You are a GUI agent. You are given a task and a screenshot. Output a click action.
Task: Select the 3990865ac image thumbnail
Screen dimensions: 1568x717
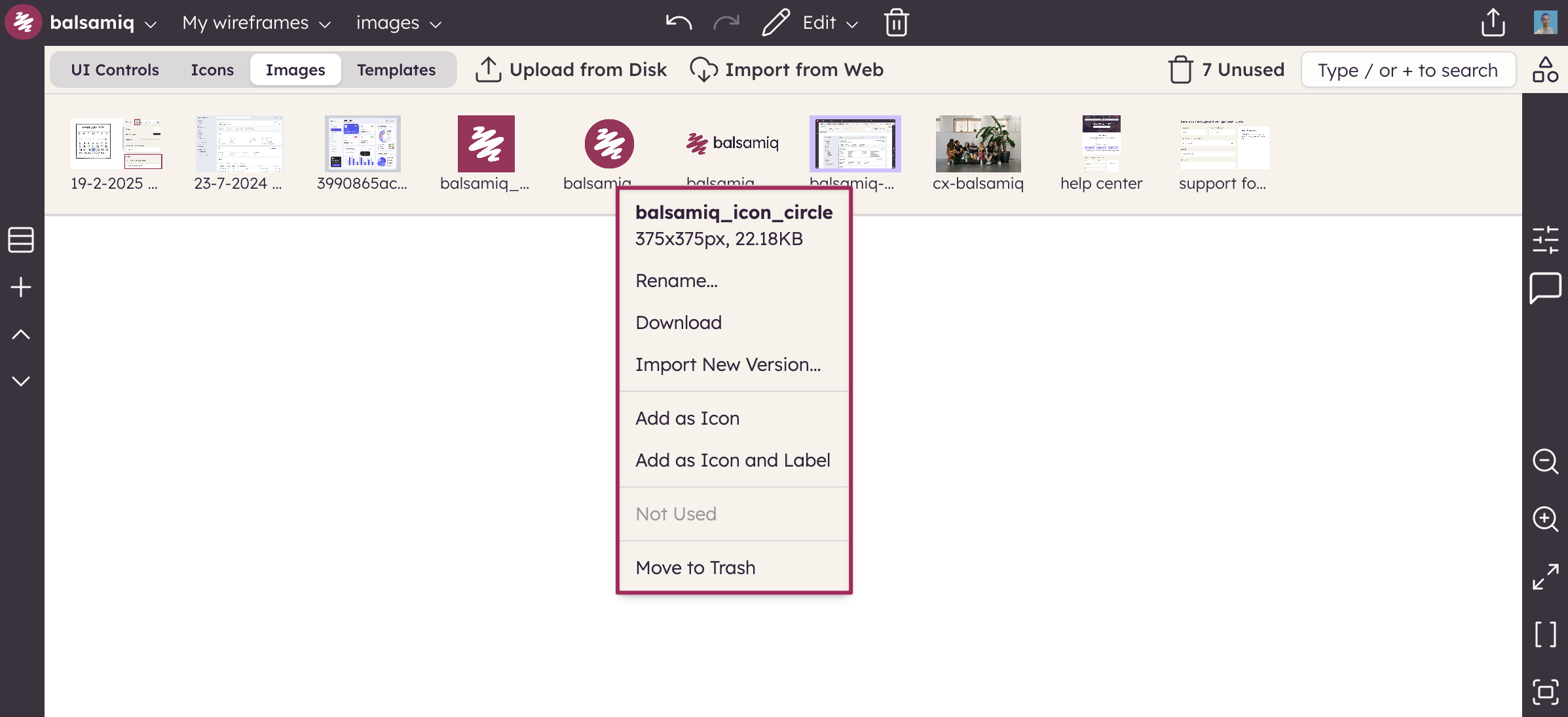pyautogui.click(x=362, y=144)
